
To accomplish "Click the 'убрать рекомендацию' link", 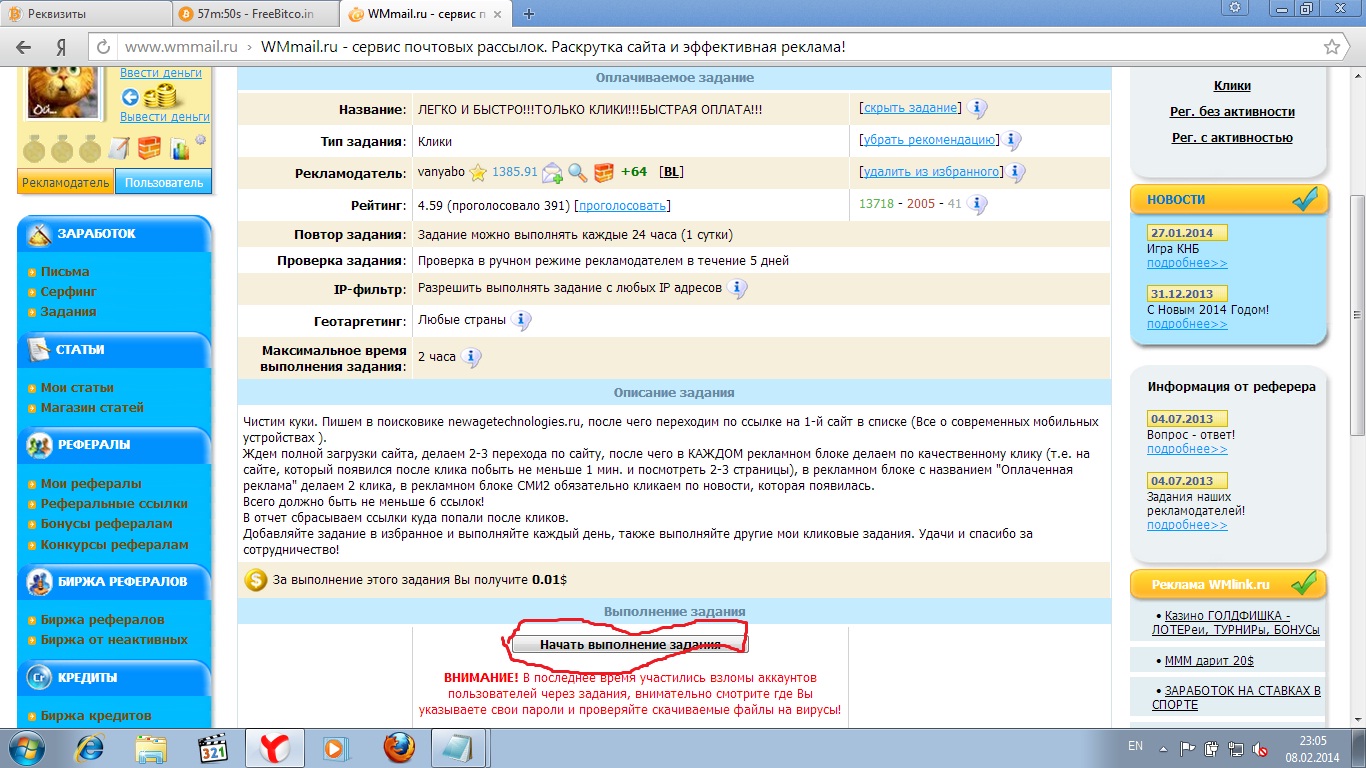I will pos(929,140).
